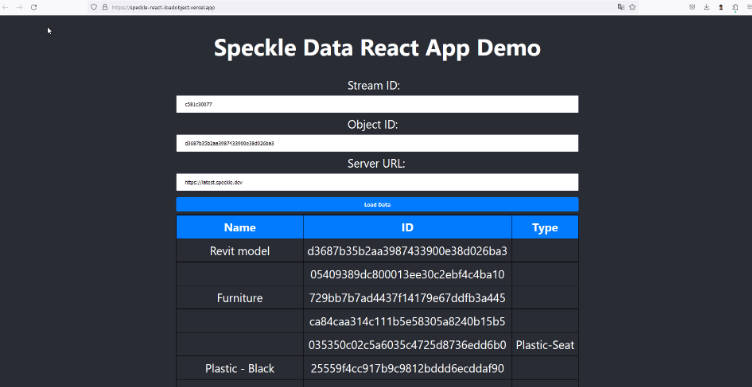Click ID ca84caa314c111b5e58305a8240b15b5
This screenshot has height=387, width=752.
[x=407, y=321]
